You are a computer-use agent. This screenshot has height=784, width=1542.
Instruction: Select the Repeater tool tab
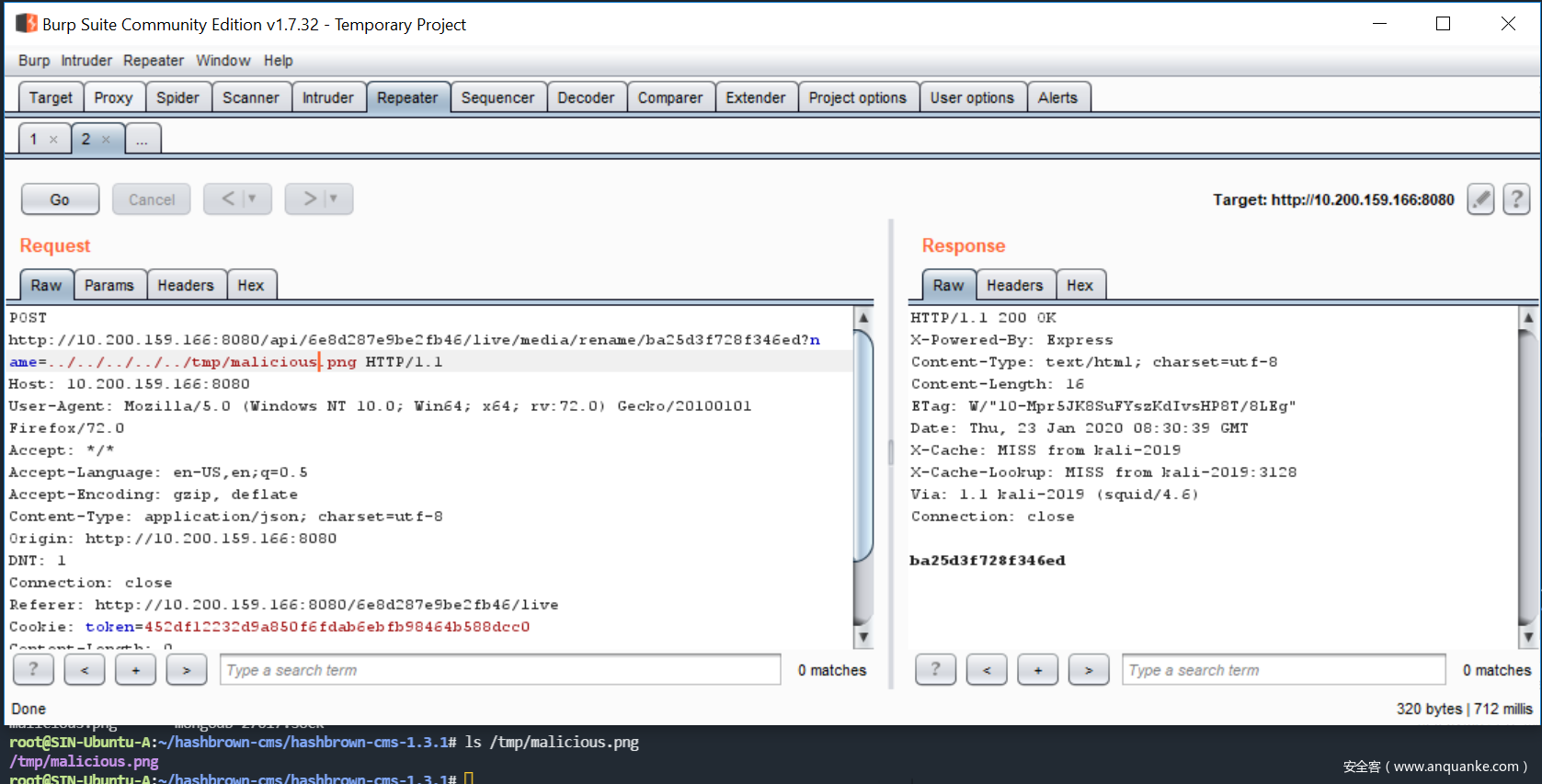(407, 97)
